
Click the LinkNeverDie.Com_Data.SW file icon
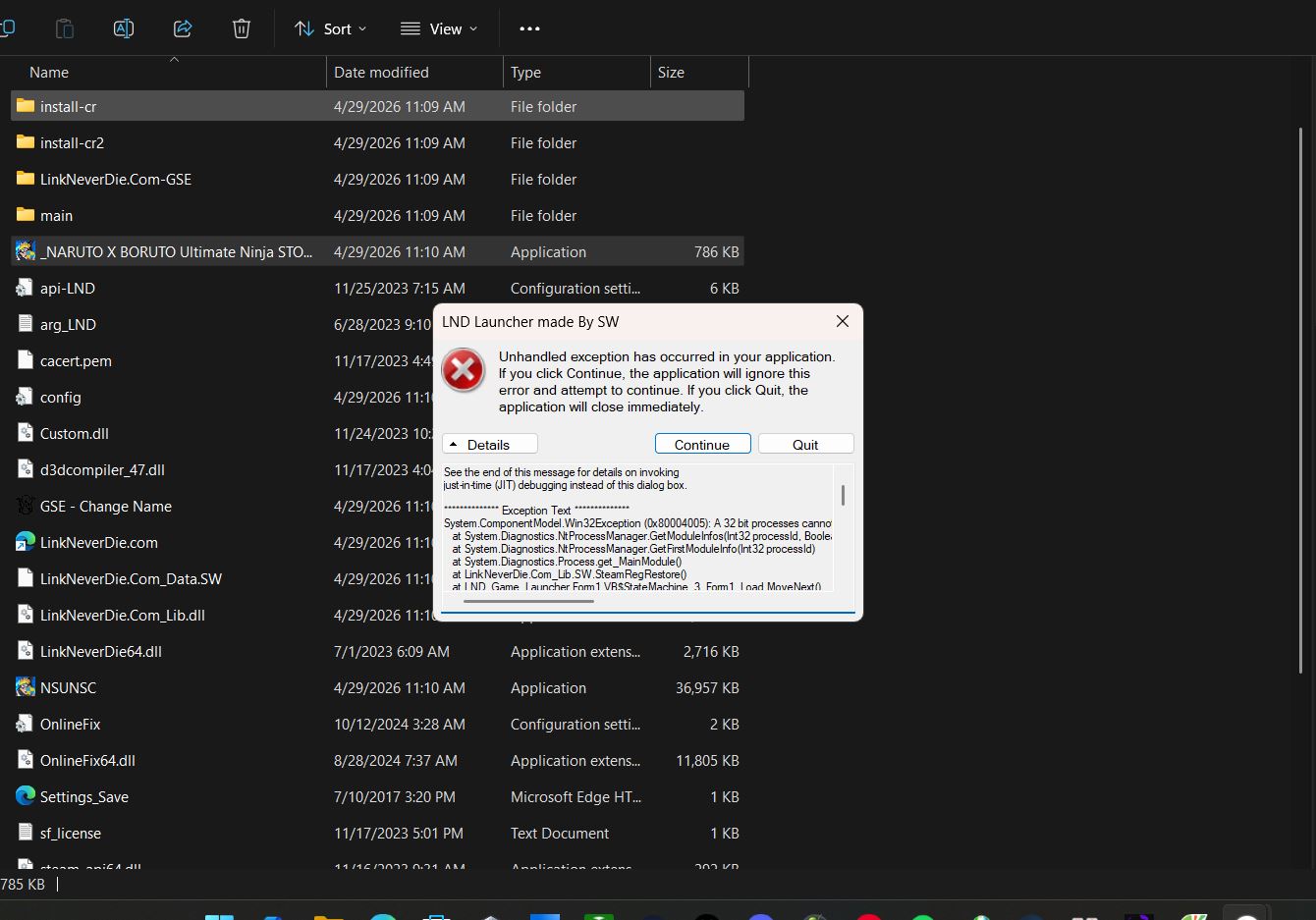(x=26, y=578)
